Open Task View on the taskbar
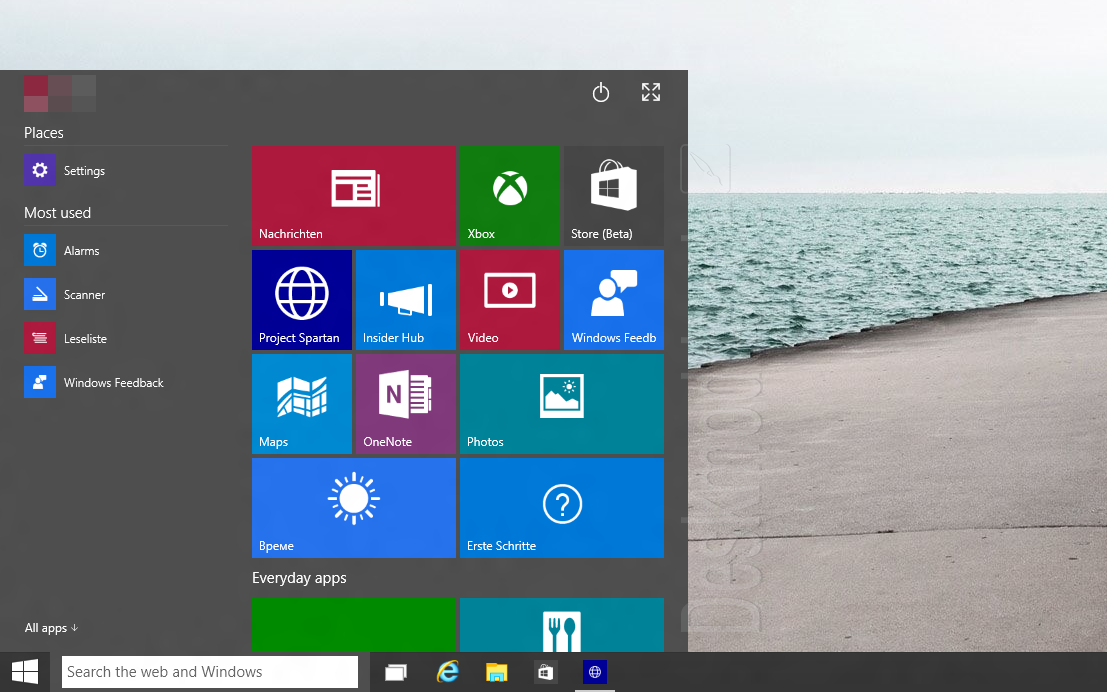 pyautogui.click(x=396, y=672)
